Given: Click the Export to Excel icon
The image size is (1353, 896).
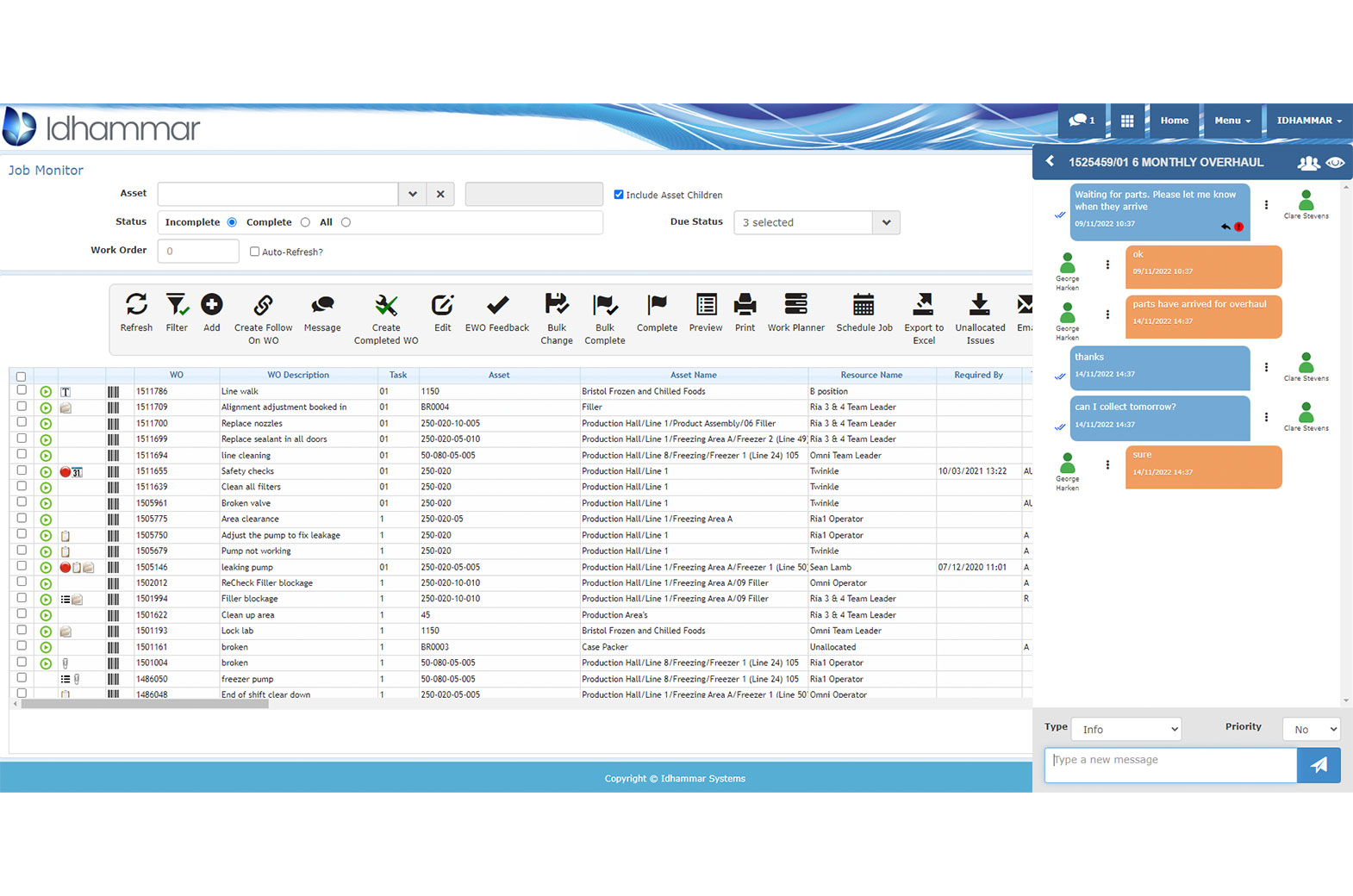Looking at the screenshot, I should [x=923, y=304].
